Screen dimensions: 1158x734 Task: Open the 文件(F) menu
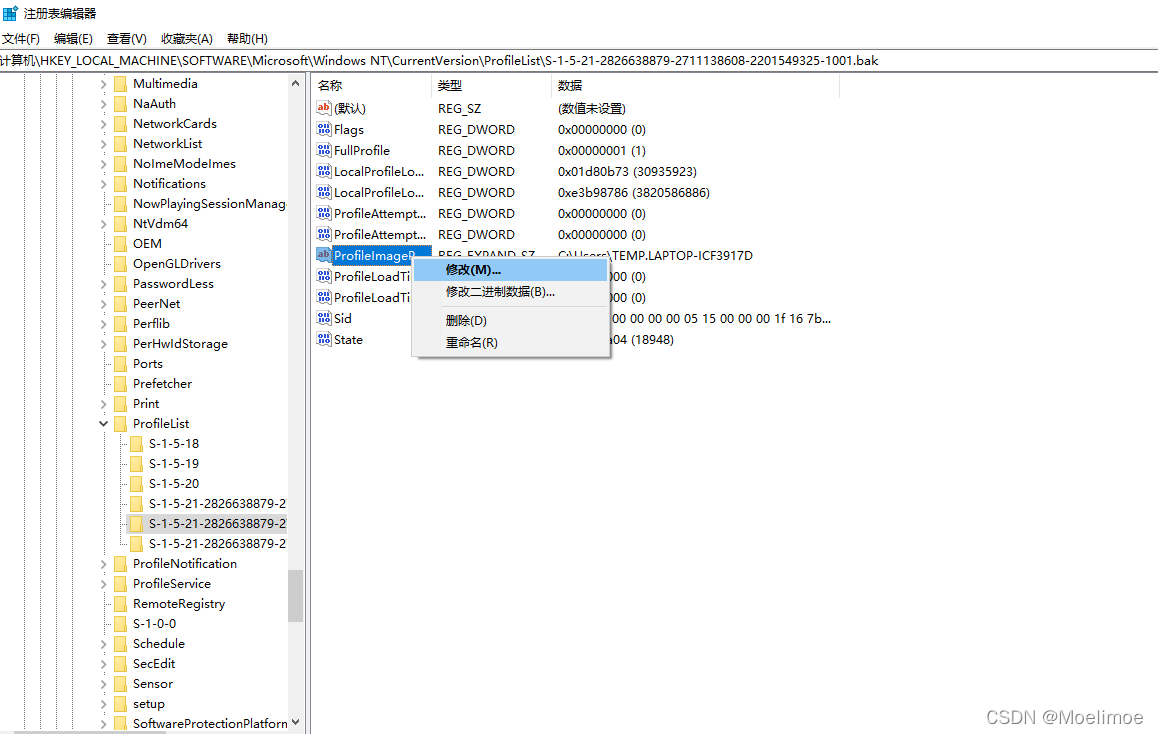coord(21,38)
